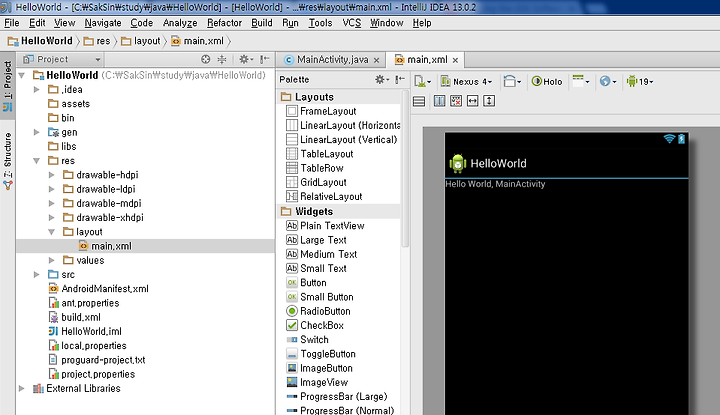This screenshot has height=415, width=720.
Task: Open the Navigate menu
Action: (x=103, y=23)
